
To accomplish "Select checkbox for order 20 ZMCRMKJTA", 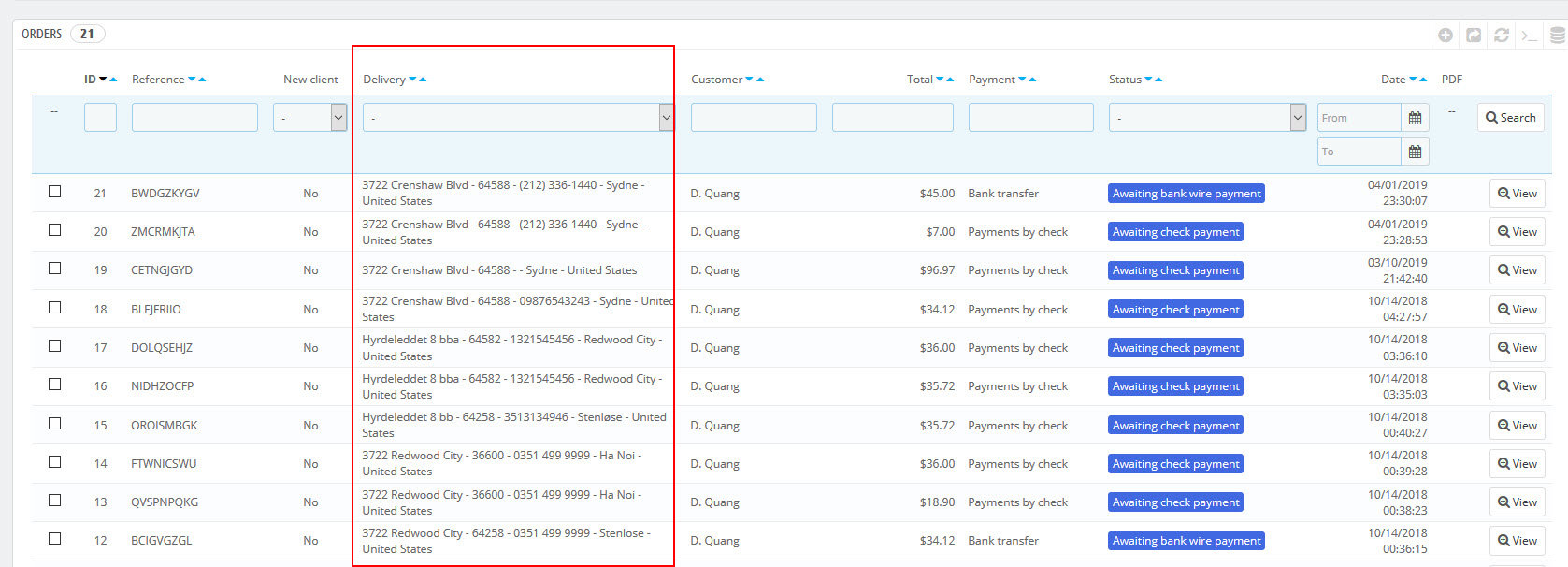I will click(54, 229).
